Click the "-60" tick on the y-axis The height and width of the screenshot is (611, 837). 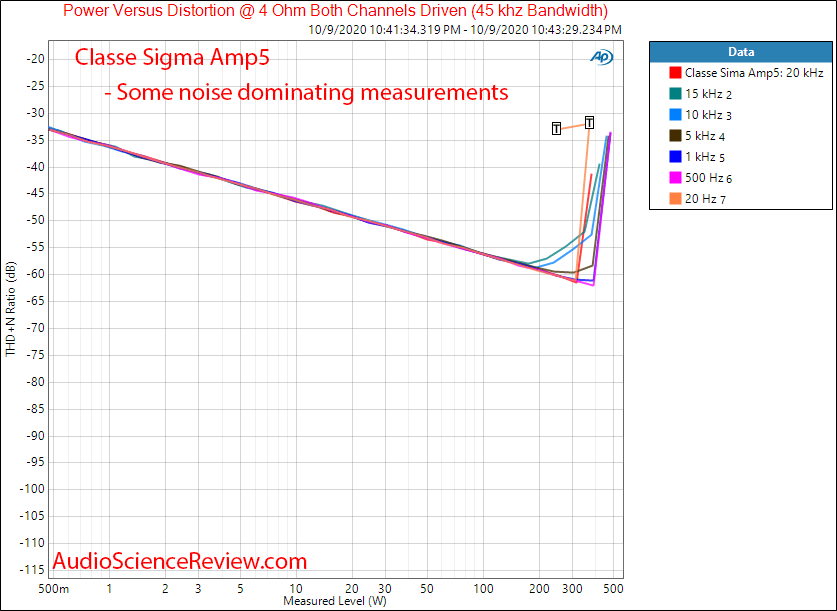(35, 274)
